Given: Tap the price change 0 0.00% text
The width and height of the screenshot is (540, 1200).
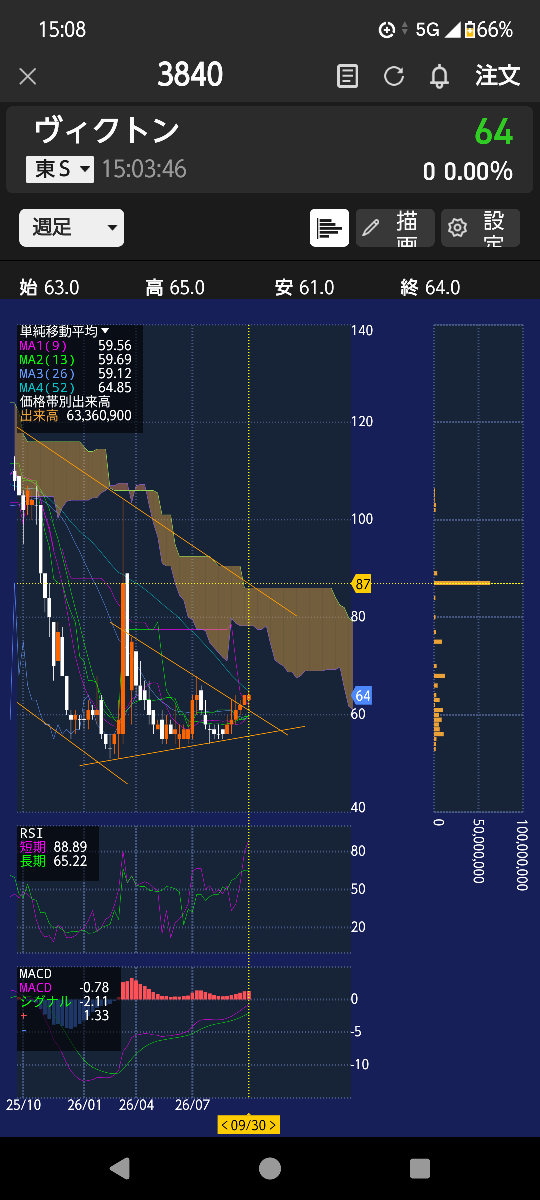Looking at the screenshot, I should [468, 171].
